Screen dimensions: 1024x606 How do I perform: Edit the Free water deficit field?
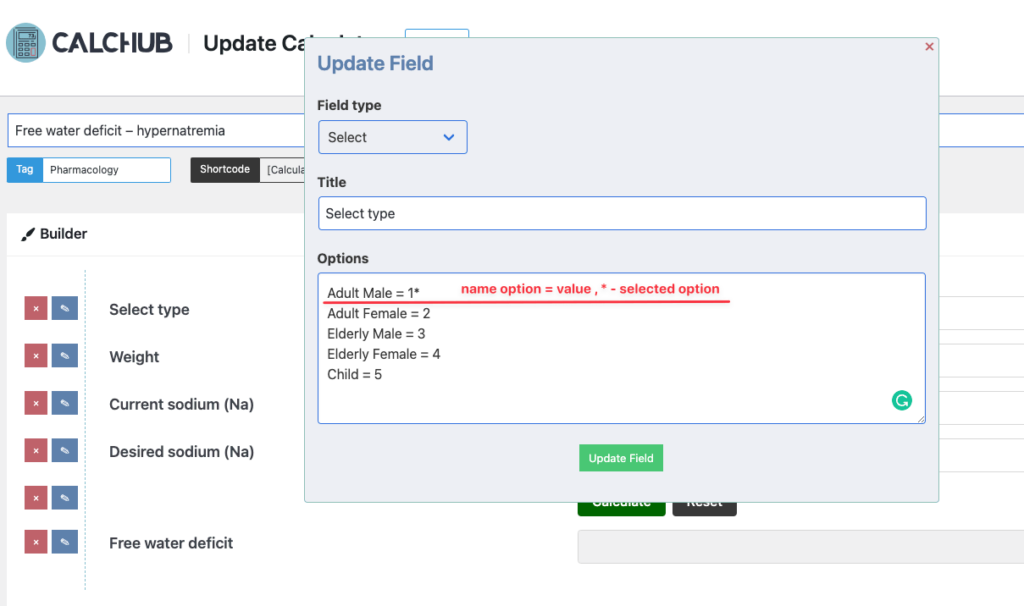(64, 543)
